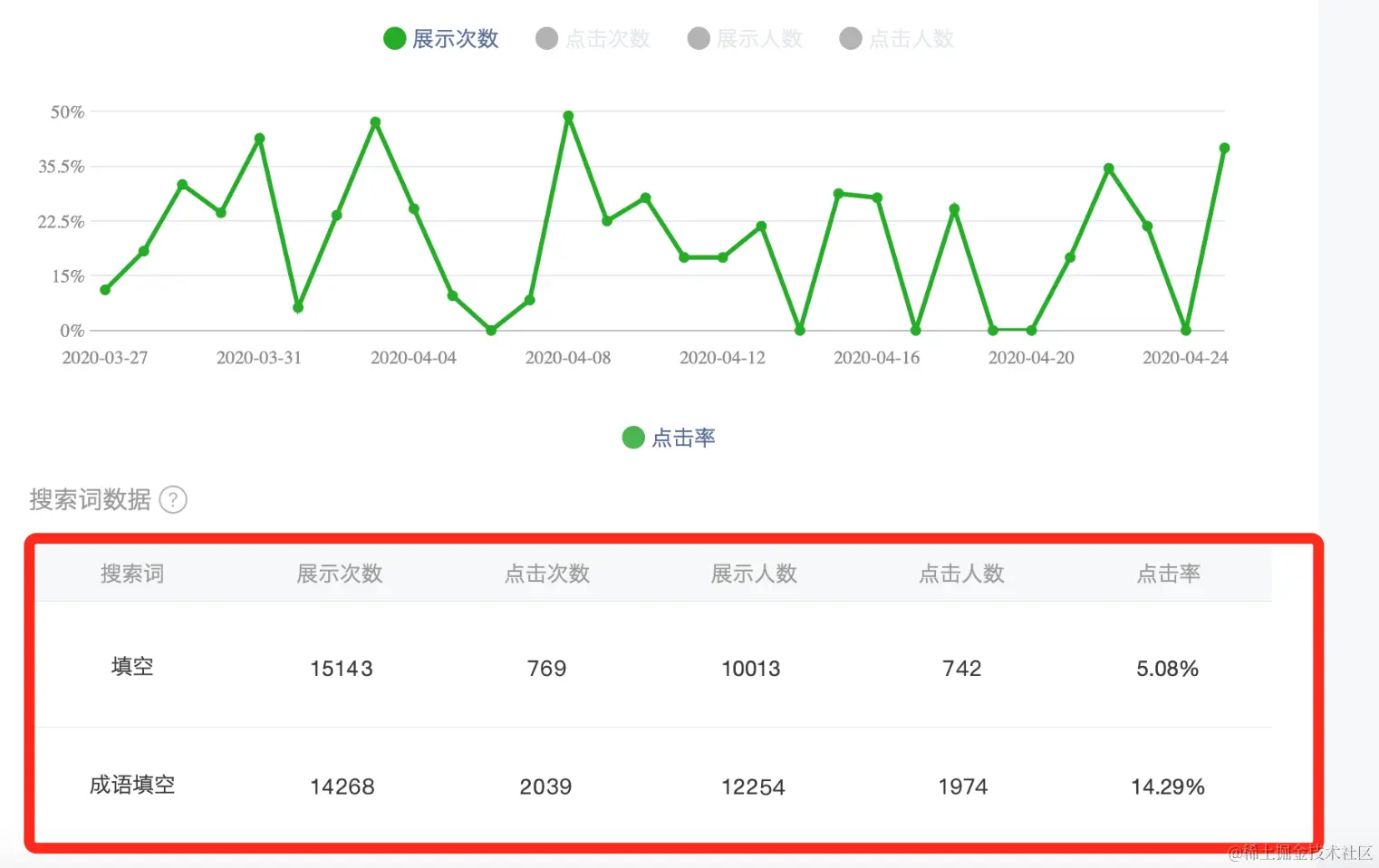Click the chart data point at 2020-04-24

point(1186,330)
